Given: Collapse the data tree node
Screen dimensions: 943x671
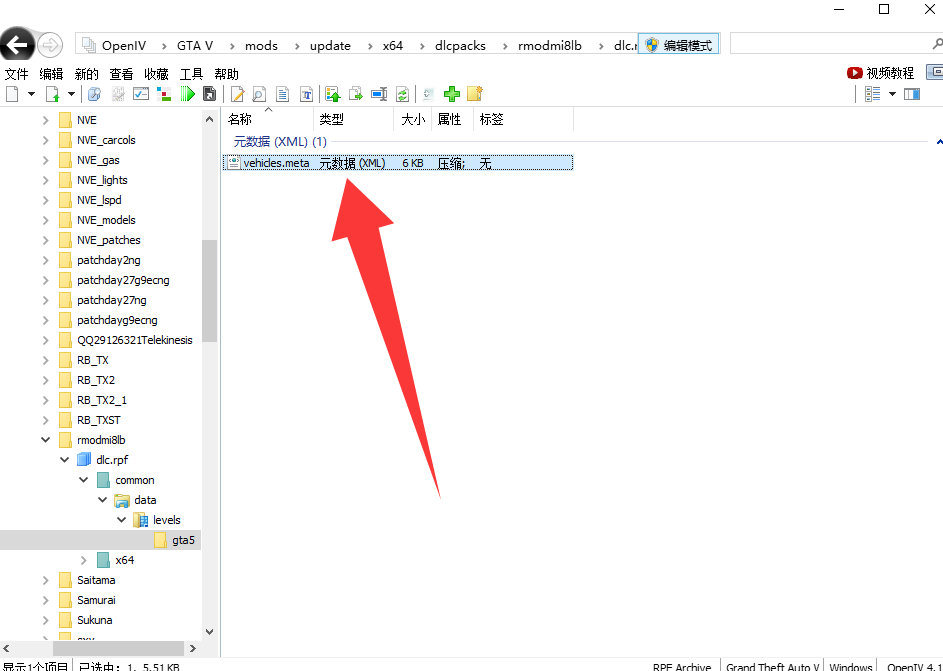Looking at the screenshot, I should pyautogui.click(x=103, y=500).
